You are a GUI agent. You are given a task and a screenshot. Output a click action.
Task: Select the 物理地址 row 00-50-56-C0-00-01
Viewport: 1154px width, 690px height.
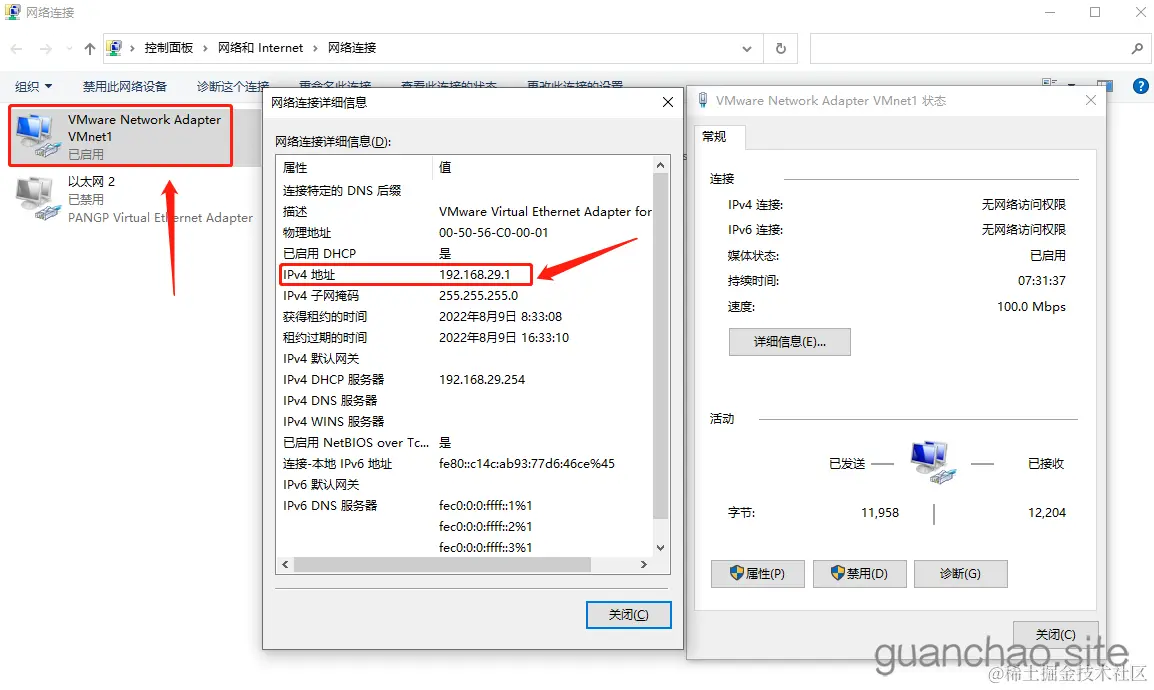click(x=464, y=232)
